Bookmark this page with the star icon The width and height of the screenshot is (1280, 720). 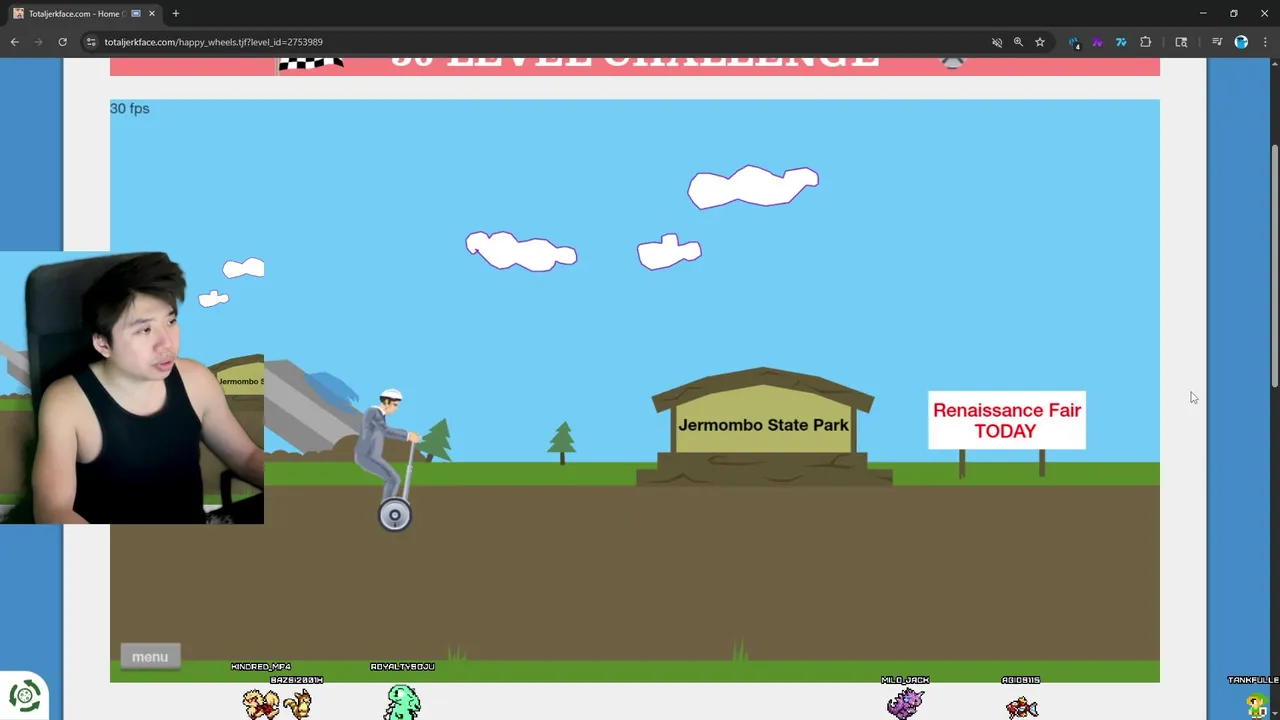pyautogui.click(x=1040, y=42)
